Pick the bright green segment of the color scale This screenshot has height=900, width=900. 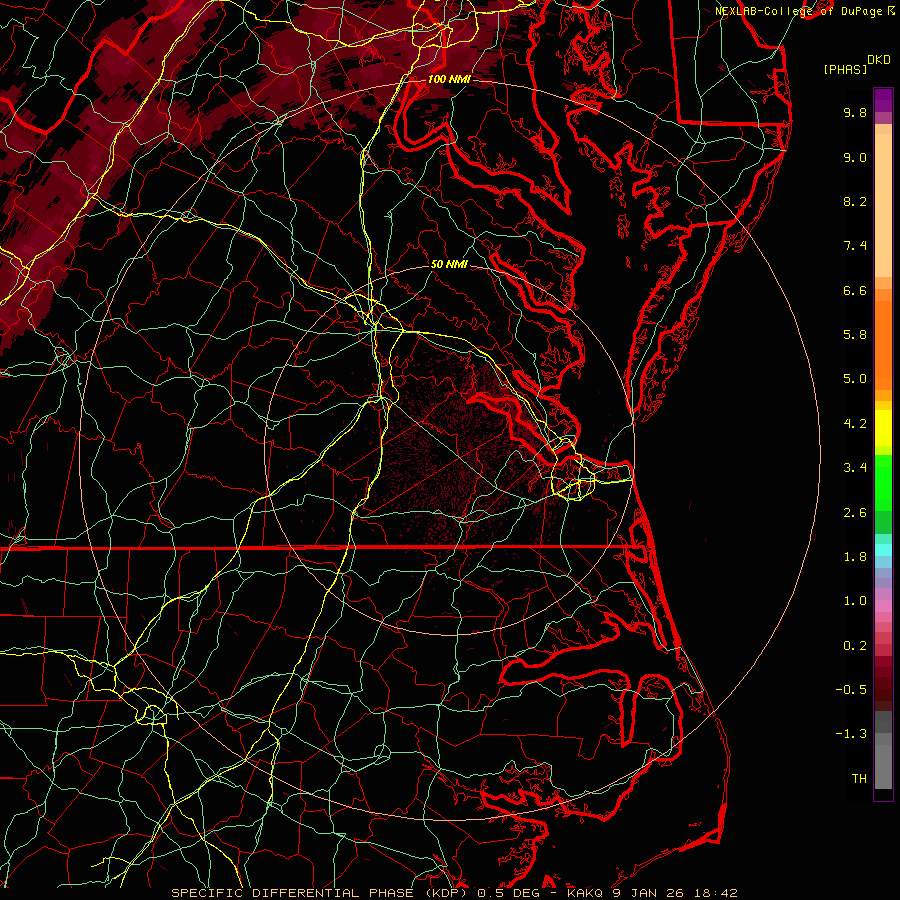(883, 482)
